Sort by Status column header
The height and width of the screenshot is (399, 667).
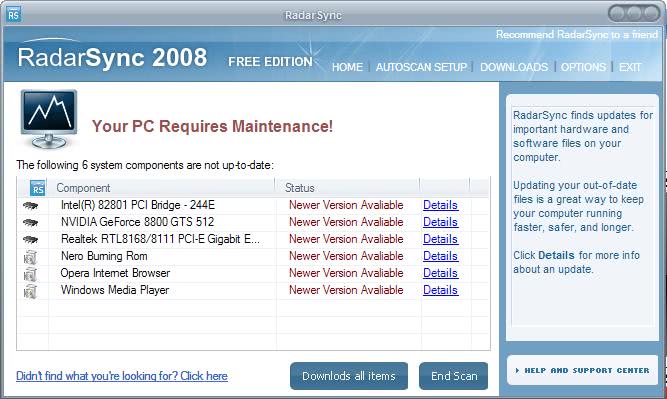point(299,188)
